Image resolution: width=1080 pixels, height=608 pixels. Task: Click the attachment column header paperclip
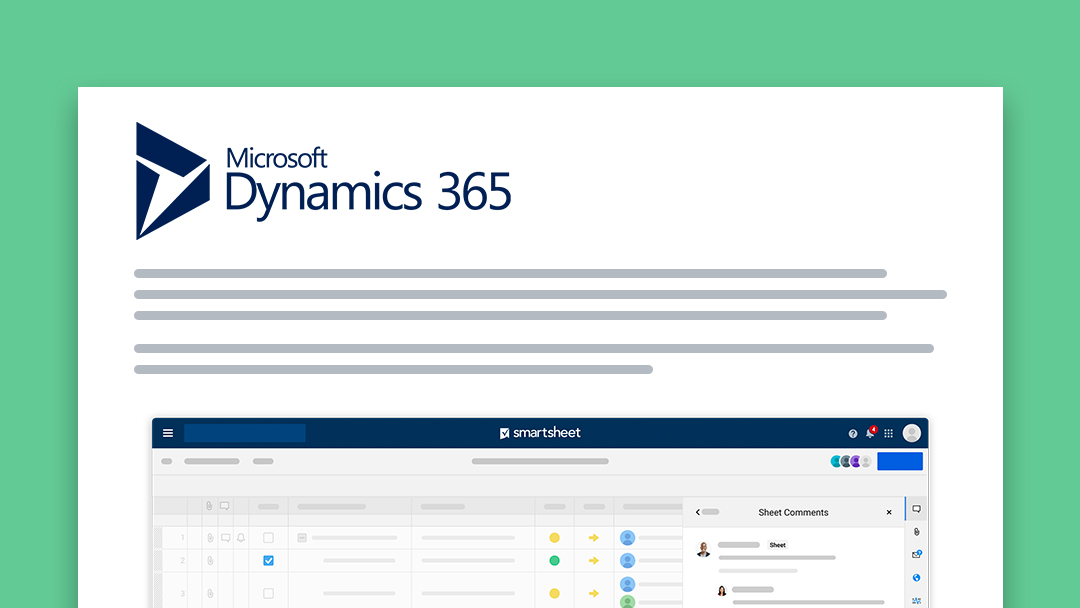[x=209, y=506]
